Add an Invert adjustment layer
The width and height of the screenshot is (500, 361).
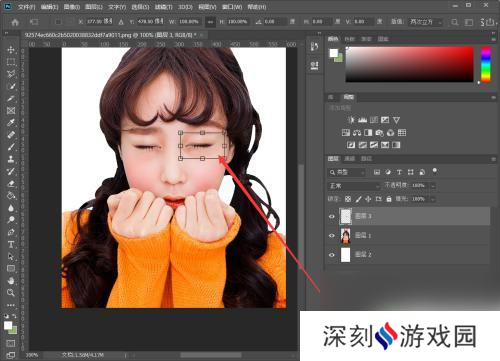(x=351, y=145)
